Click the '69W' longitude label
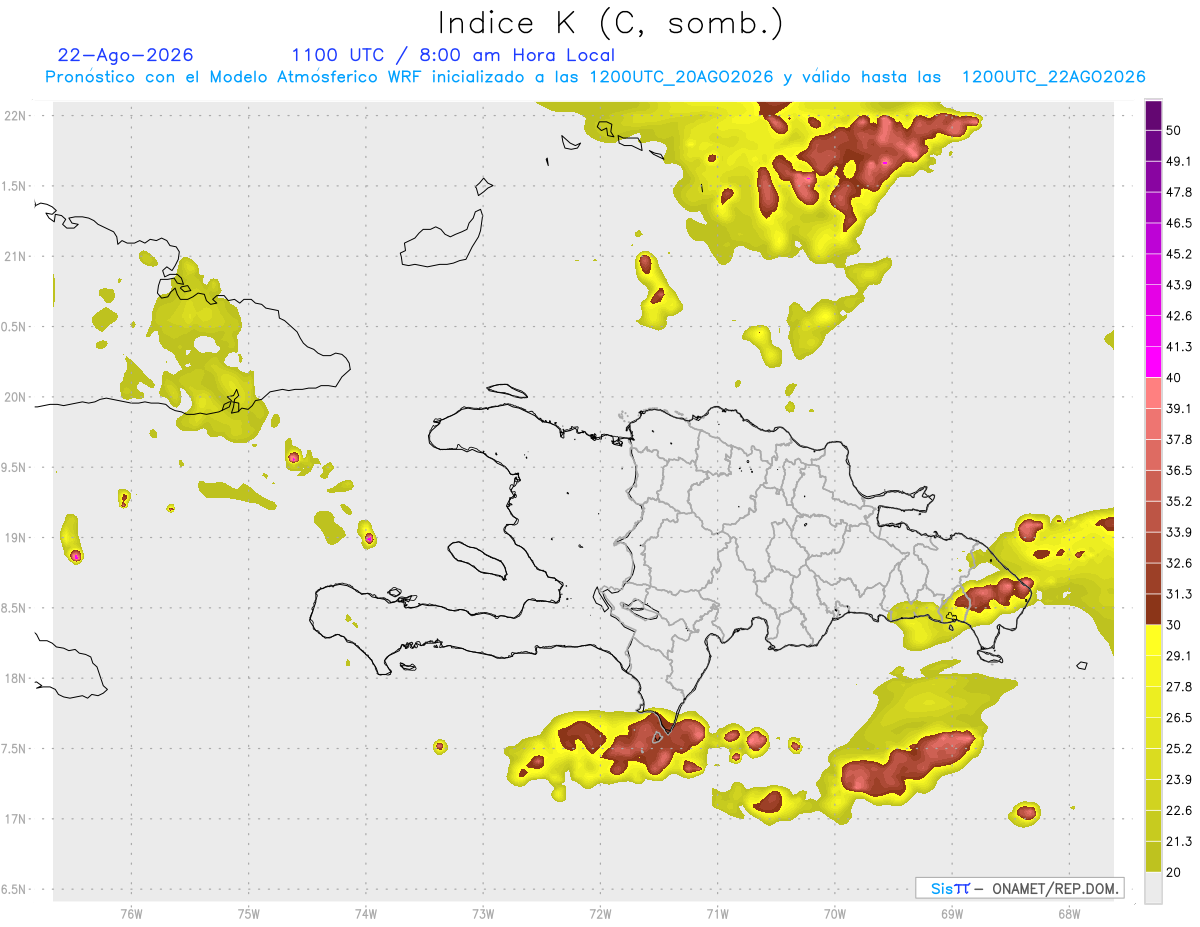The width and height of the screenshot is (1200, 927). [952, 915]
